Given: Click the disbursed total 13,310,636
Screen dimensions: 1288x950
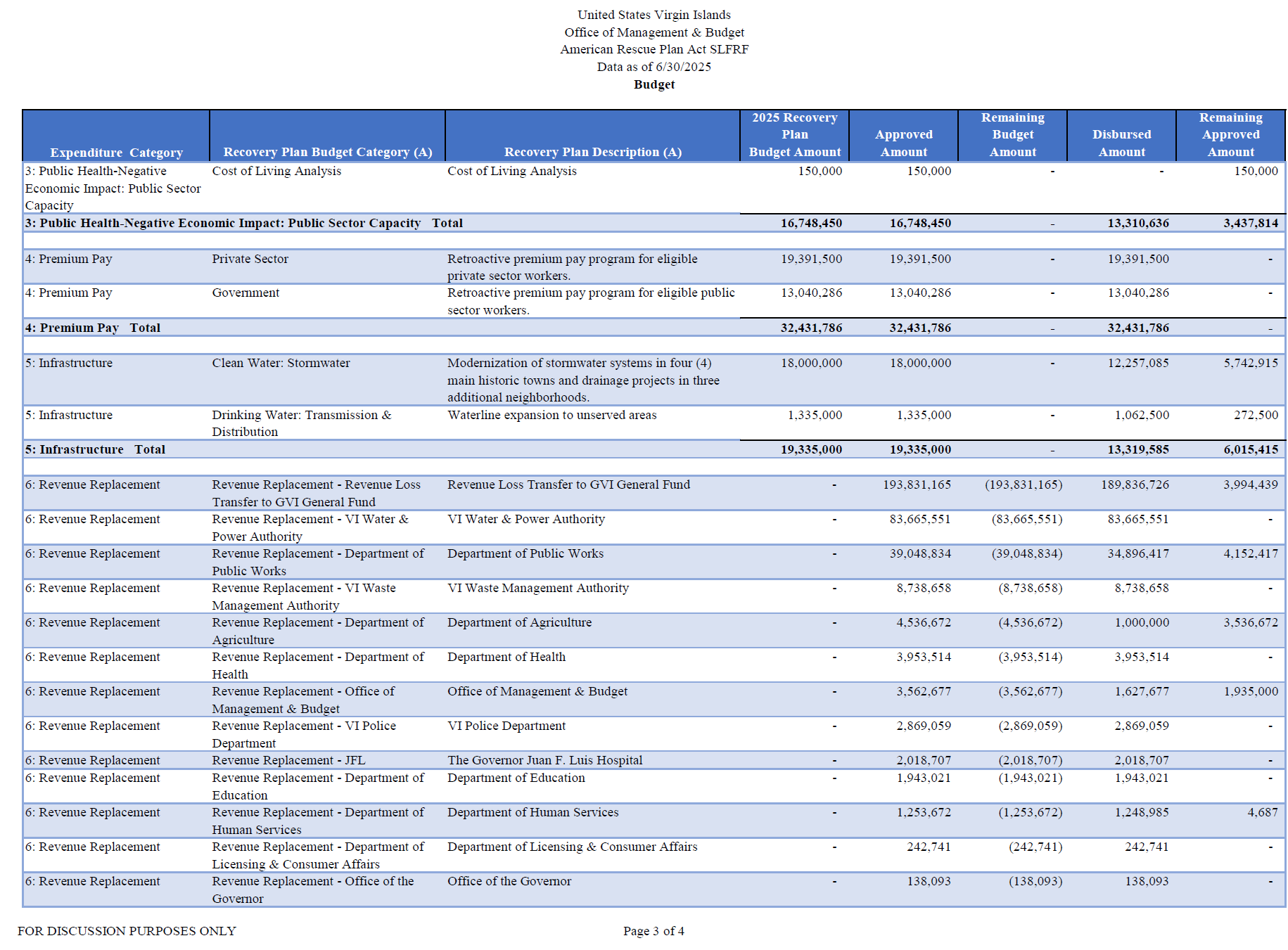Looking at the screenshot, I should (x=1138, y=223).
